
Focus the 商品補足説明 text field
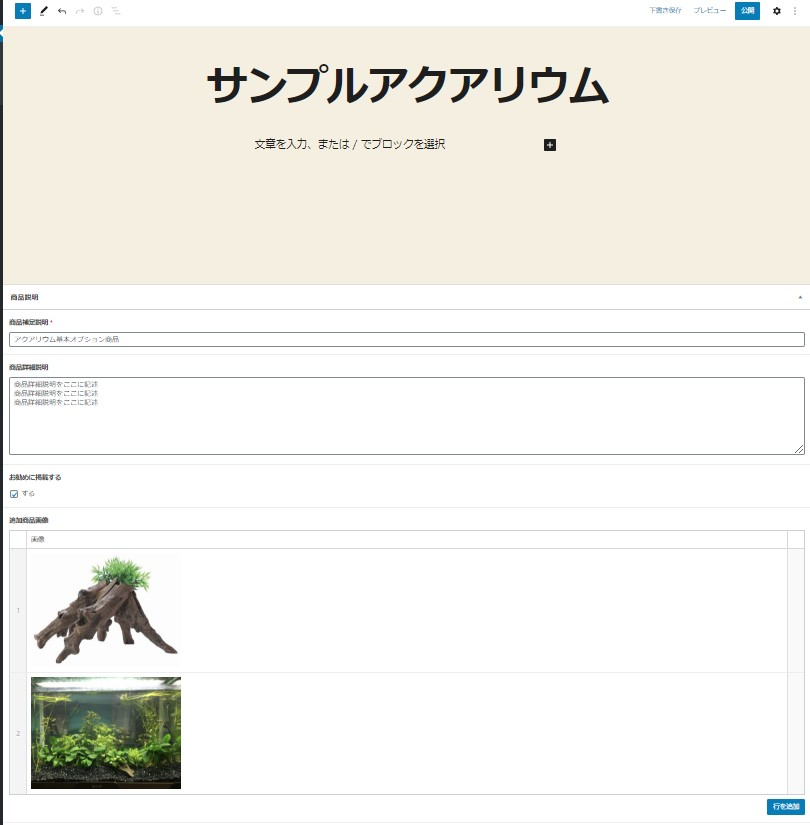pos(406,339)
